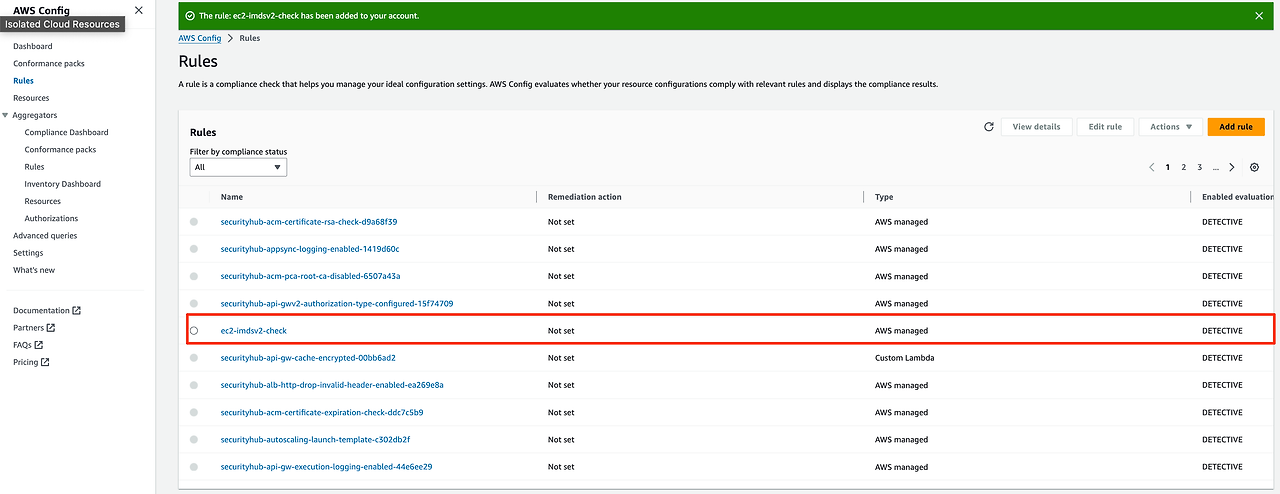This screenshot has height=494, width=1280.
Task: Open the Documentation link in sidebar
Action: [41, 311]
